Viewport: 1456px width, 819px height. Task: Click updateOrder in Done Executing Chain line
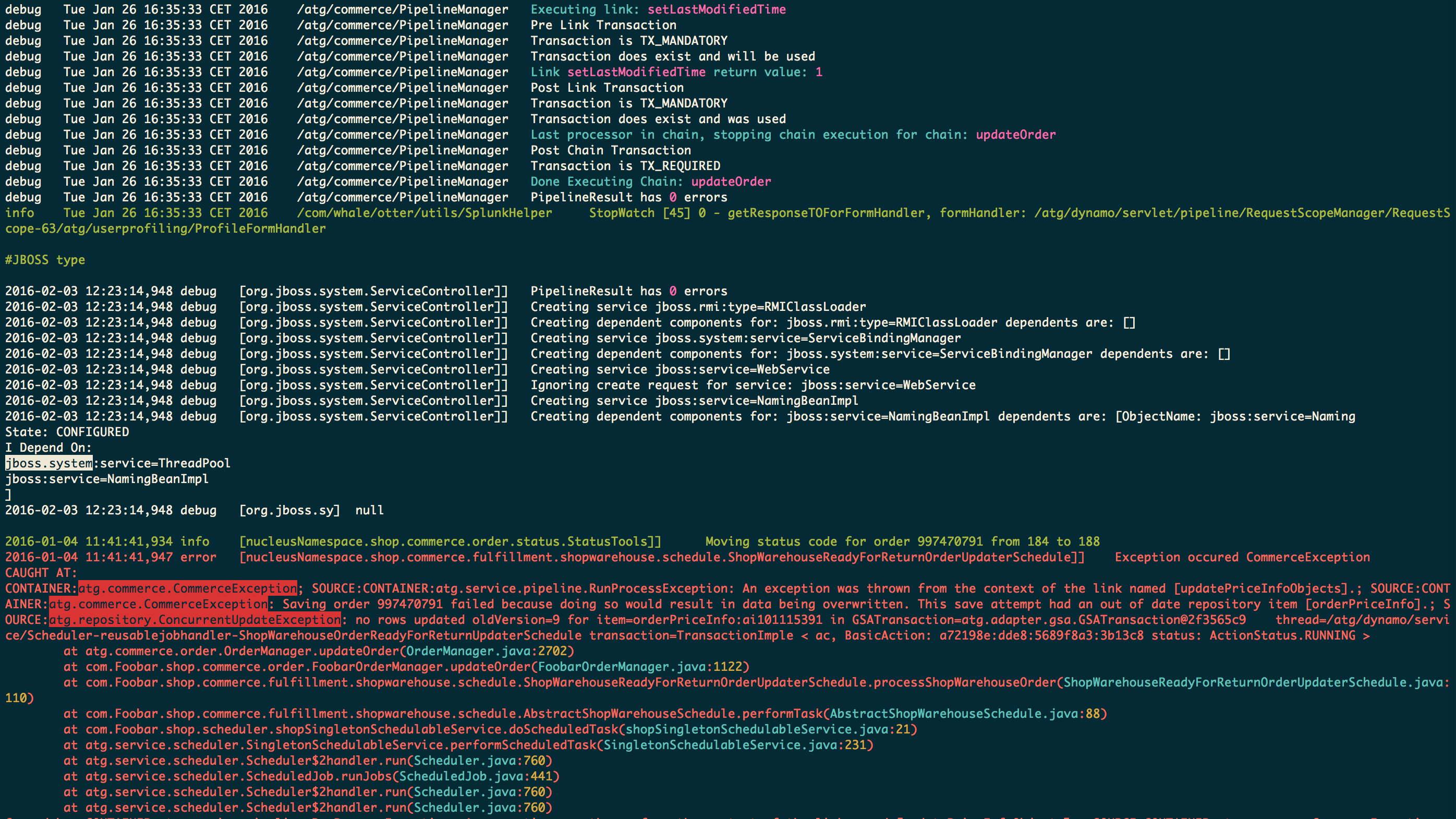(731, 182)
